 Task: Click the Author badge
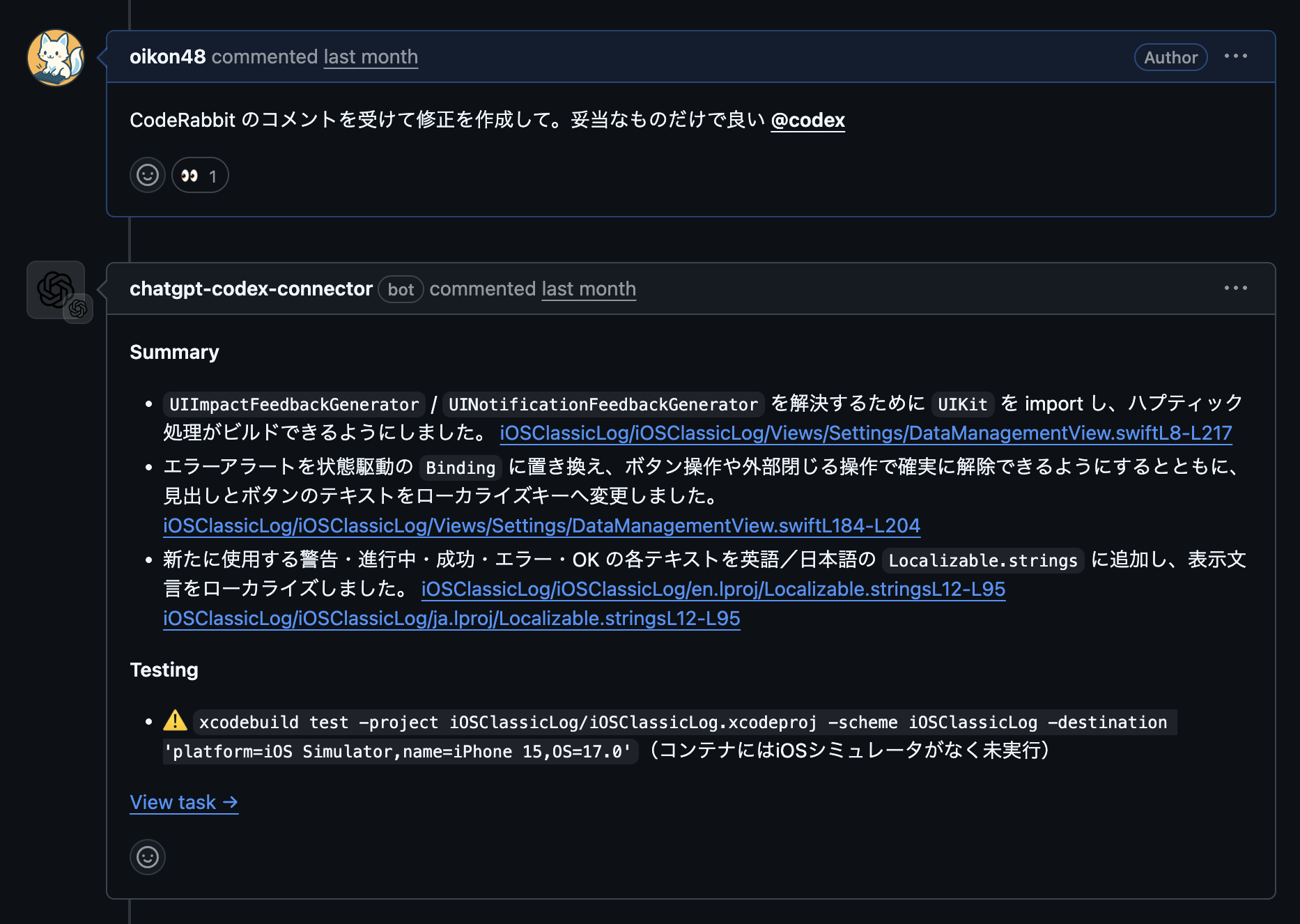pos(1170,58)
